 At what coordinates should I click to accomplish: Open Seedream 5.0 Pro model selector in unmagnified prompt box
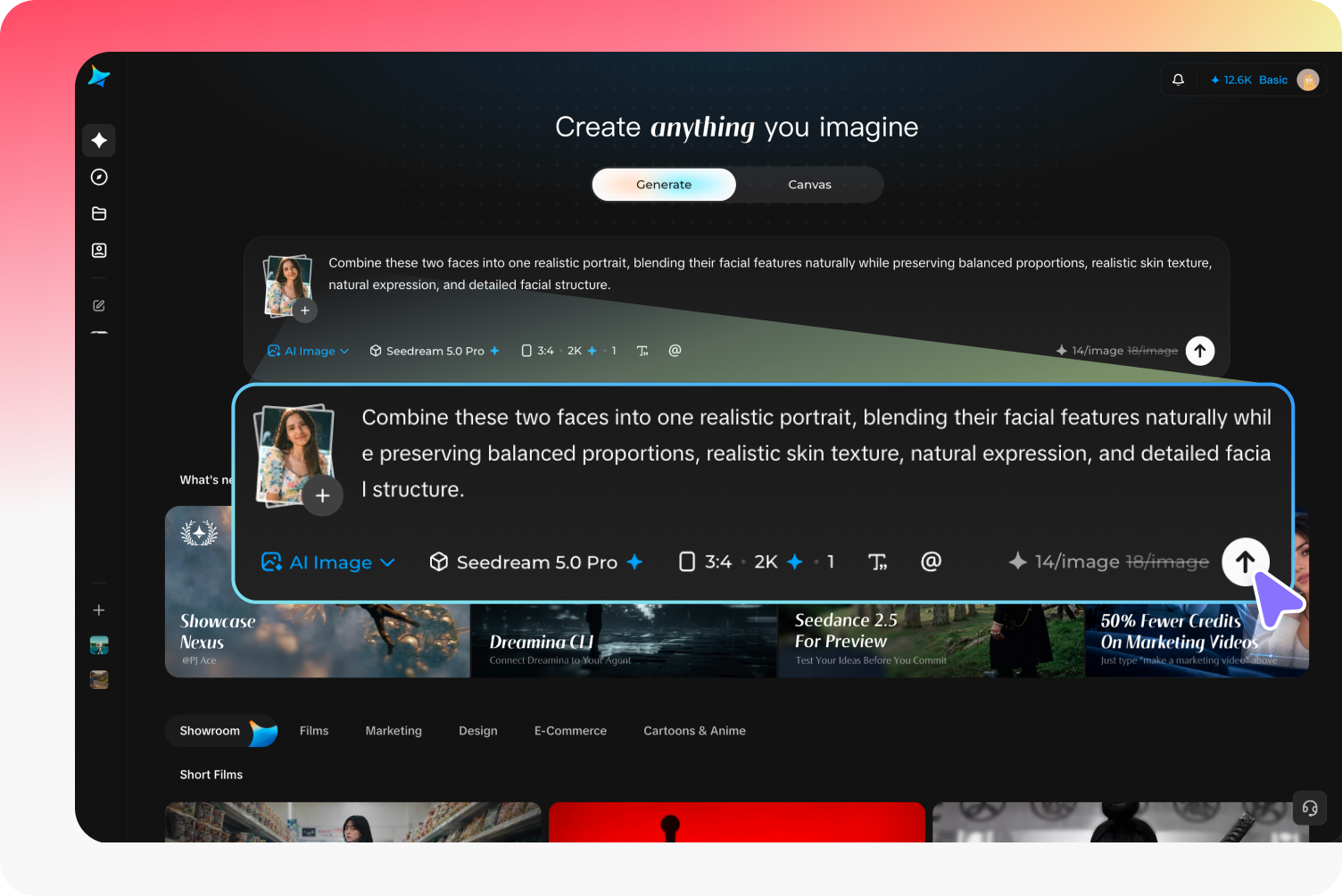coord(435,351)
